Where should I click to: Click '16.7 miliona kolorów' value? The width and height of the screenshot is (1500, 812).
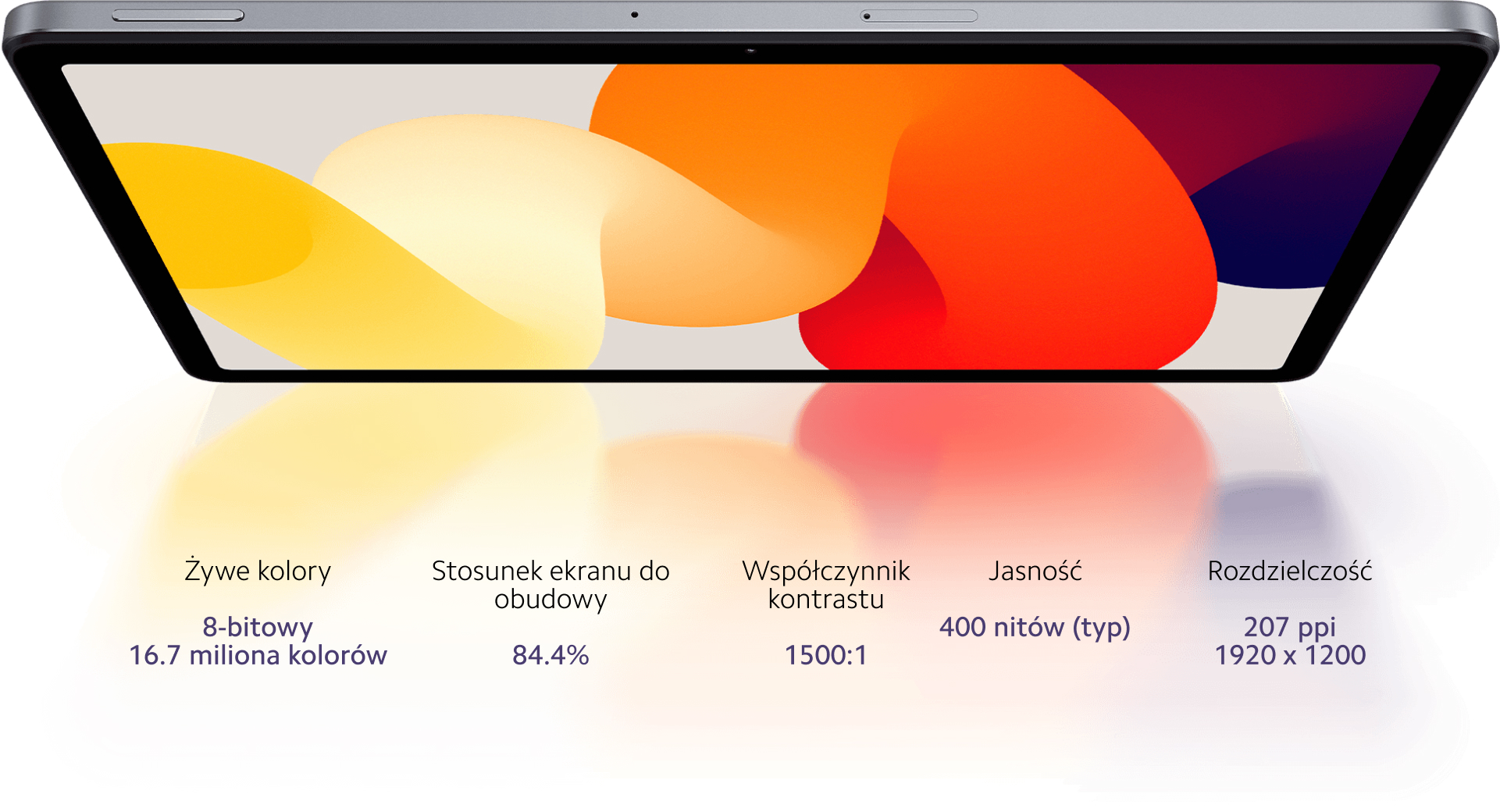click(x=258, y=655)
